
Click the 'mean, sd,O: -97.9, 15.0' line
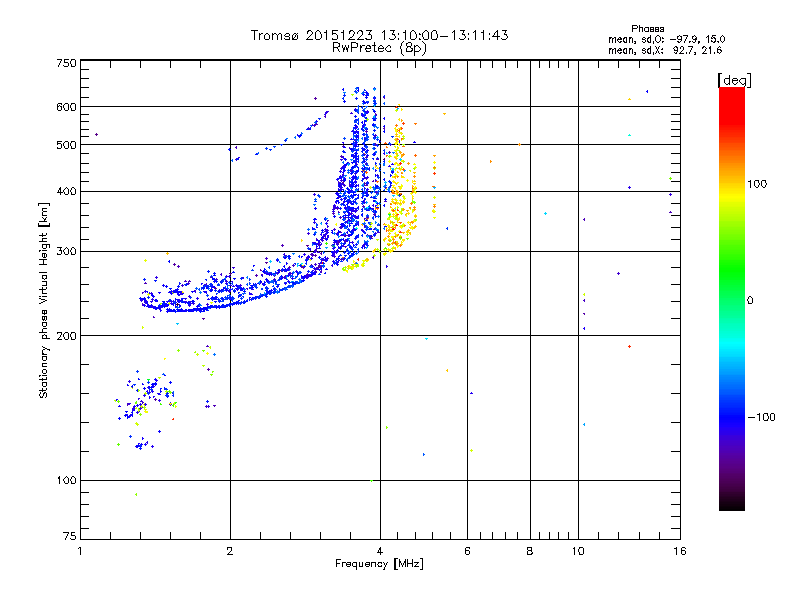(666, 39)
